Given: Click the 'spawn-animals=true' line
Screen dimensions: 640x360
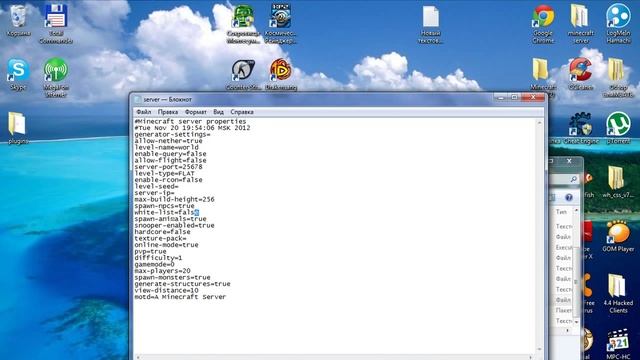Looking at the screenshot, I should pos(171,219).
